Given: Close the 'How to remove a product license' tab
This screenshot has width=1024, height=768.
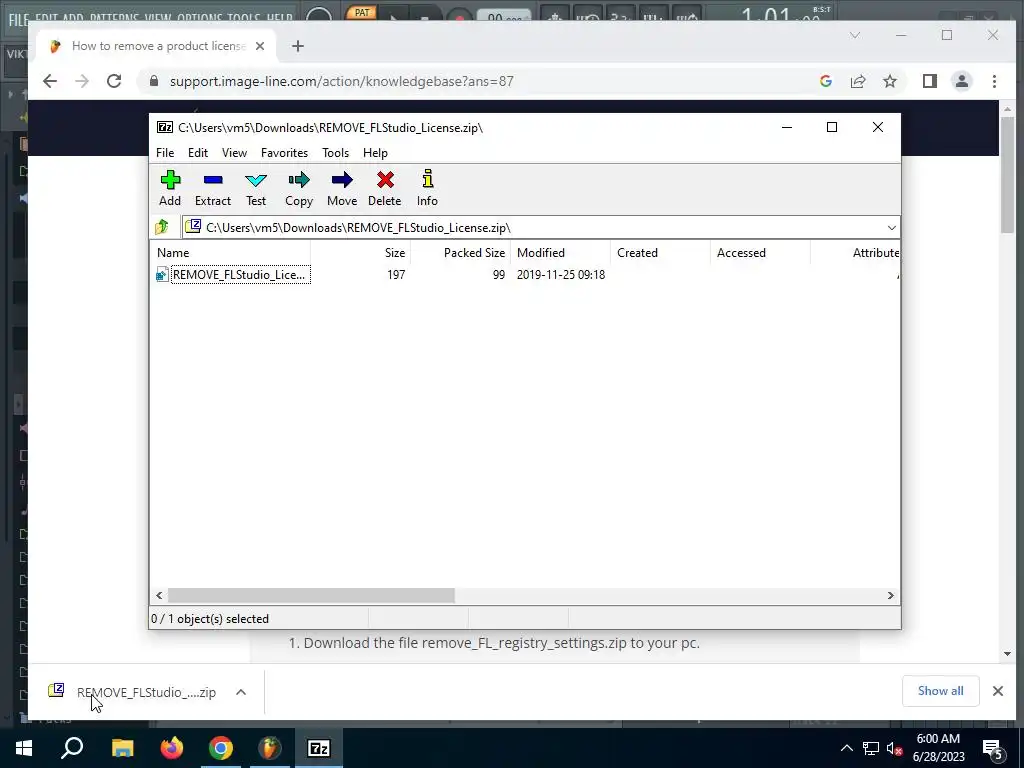Looking at the screenshot, I should coord(260,46).
